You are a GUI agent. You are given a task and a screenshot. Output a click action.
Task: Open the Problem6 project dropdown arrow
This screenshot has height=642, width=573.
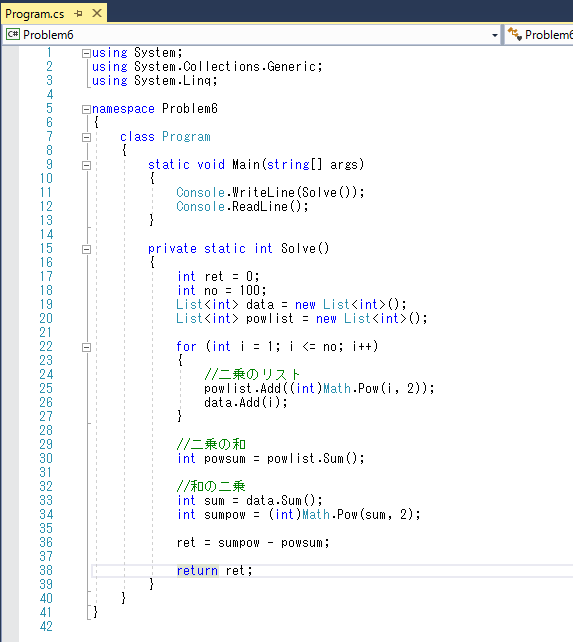click(495, 35)
